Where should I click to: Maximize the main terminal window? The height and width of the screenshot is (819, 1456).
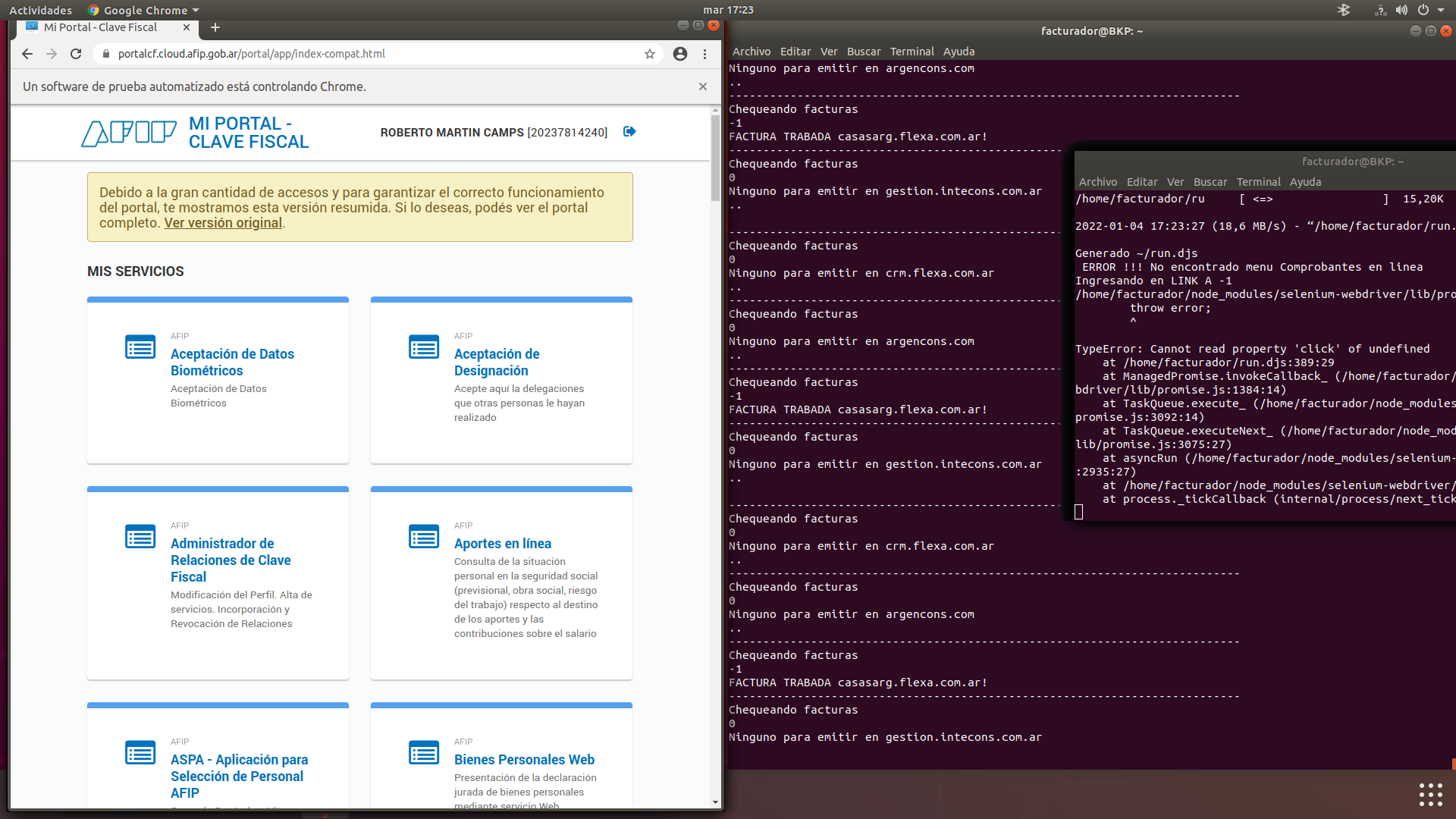(x=1431, y=31)
